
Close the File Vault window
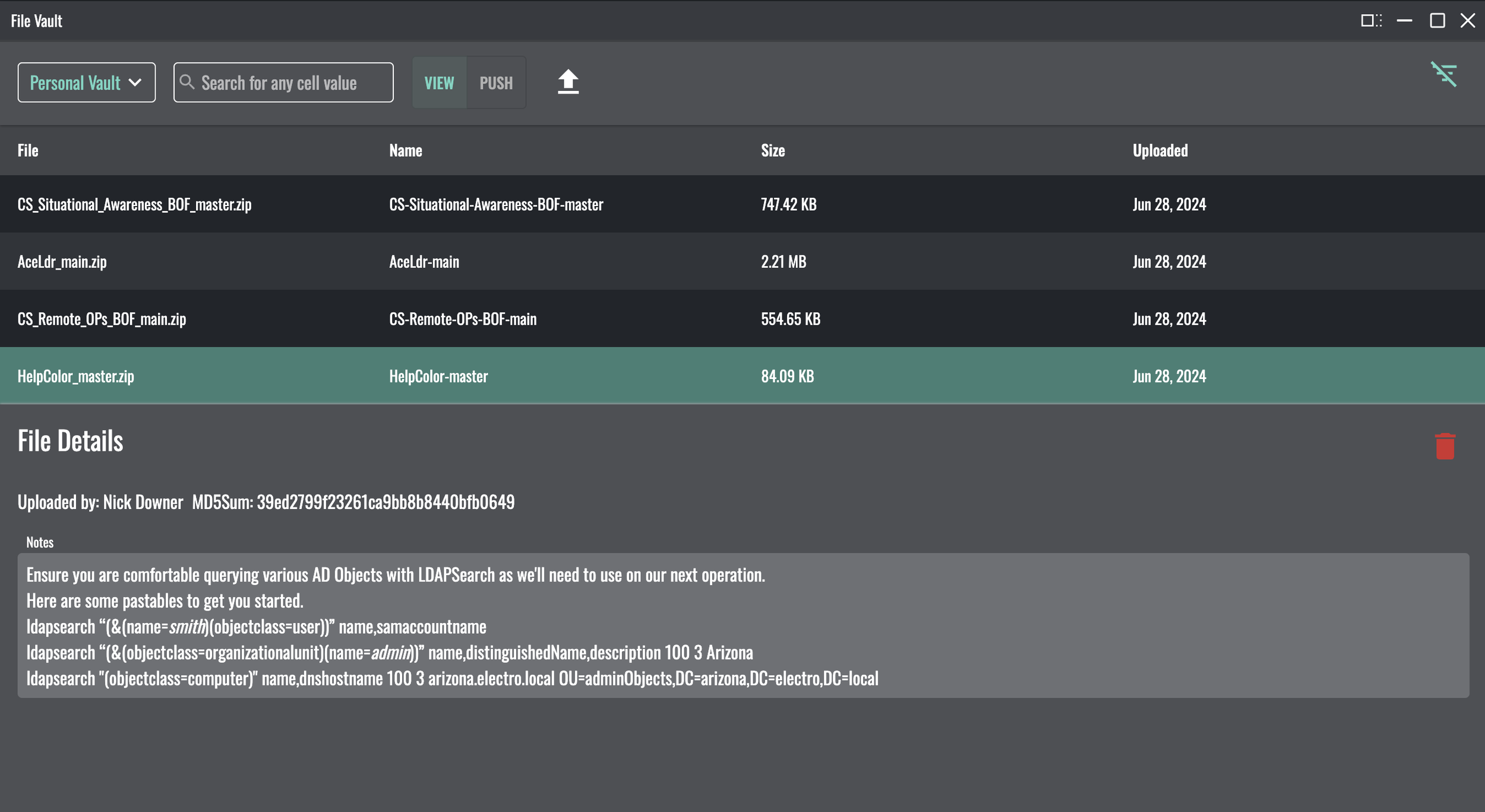1468,21
